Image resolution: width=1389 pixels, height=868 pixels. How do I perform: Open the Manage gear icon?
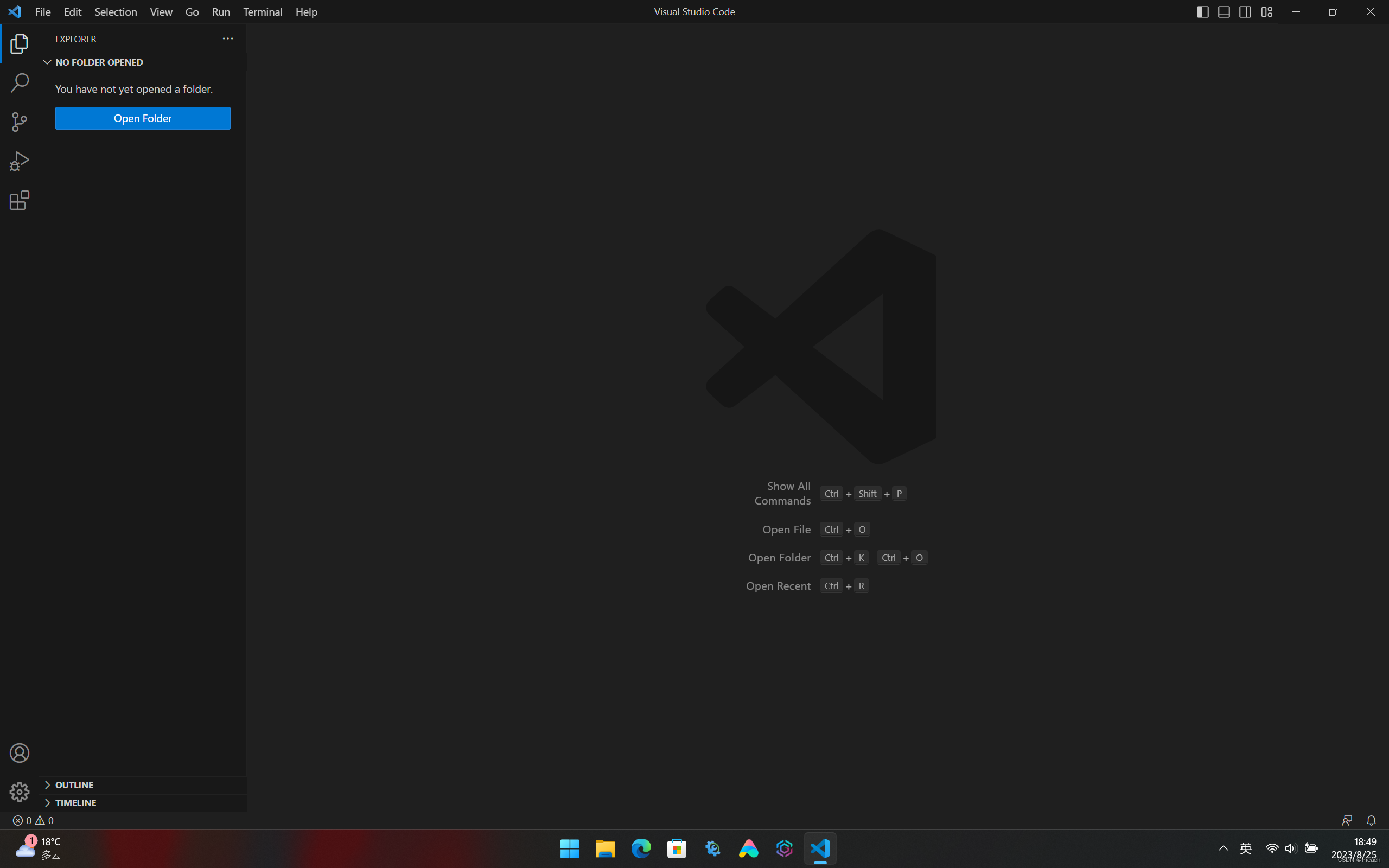click(20, 792)
